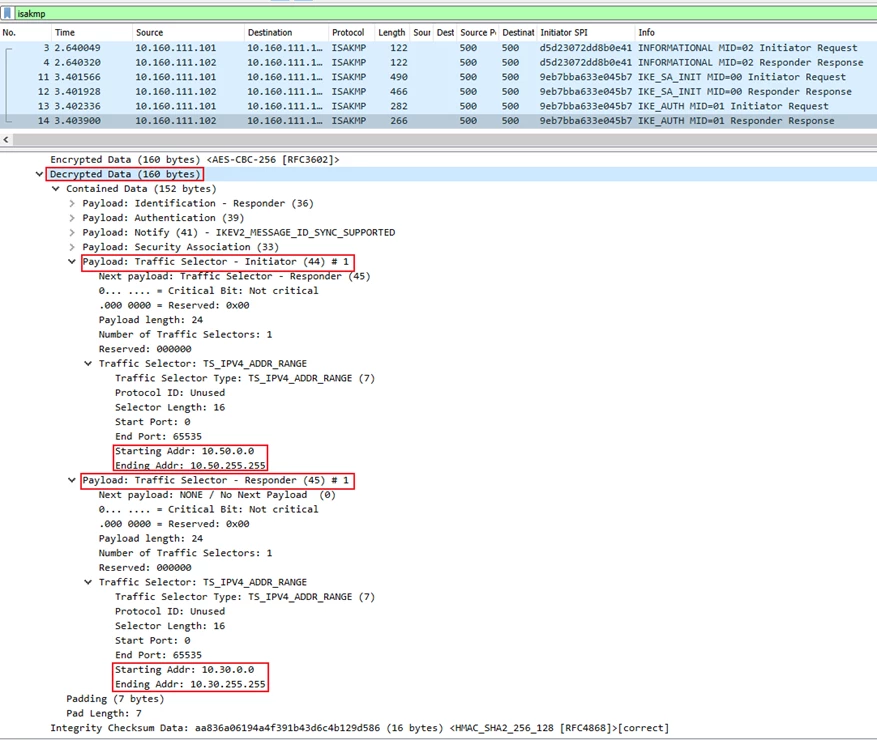Collapse Responder's TS_IPV4_ADDR_RANGE selector node
The width and height of the screenshot is (877, 740).
click(x=88, y=582)
